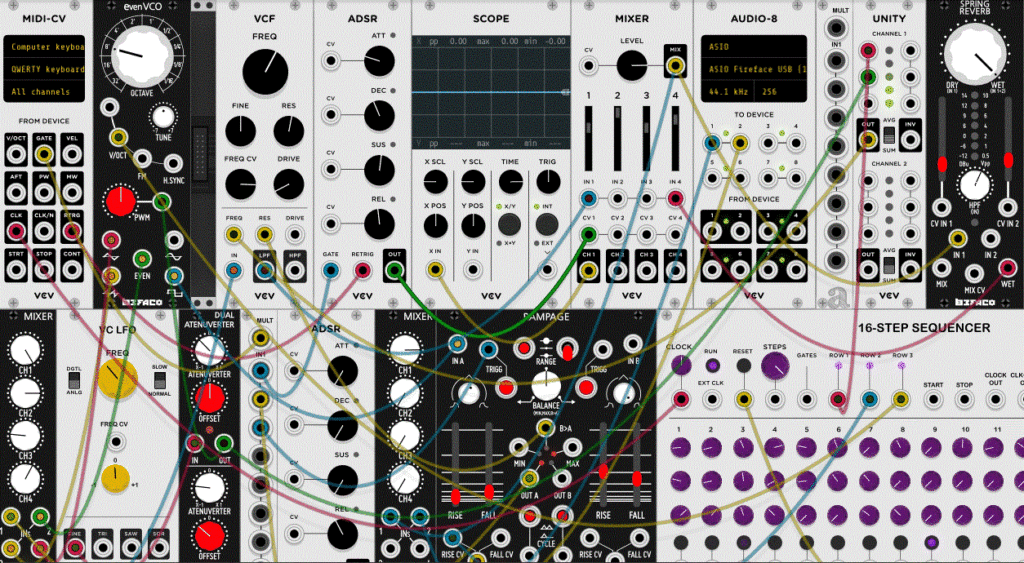The height and width of the screenshot is (563, 1024).
Task: Toggle the Sequencer RUN button
Action: pyautogui.click(x=712, y=365)
